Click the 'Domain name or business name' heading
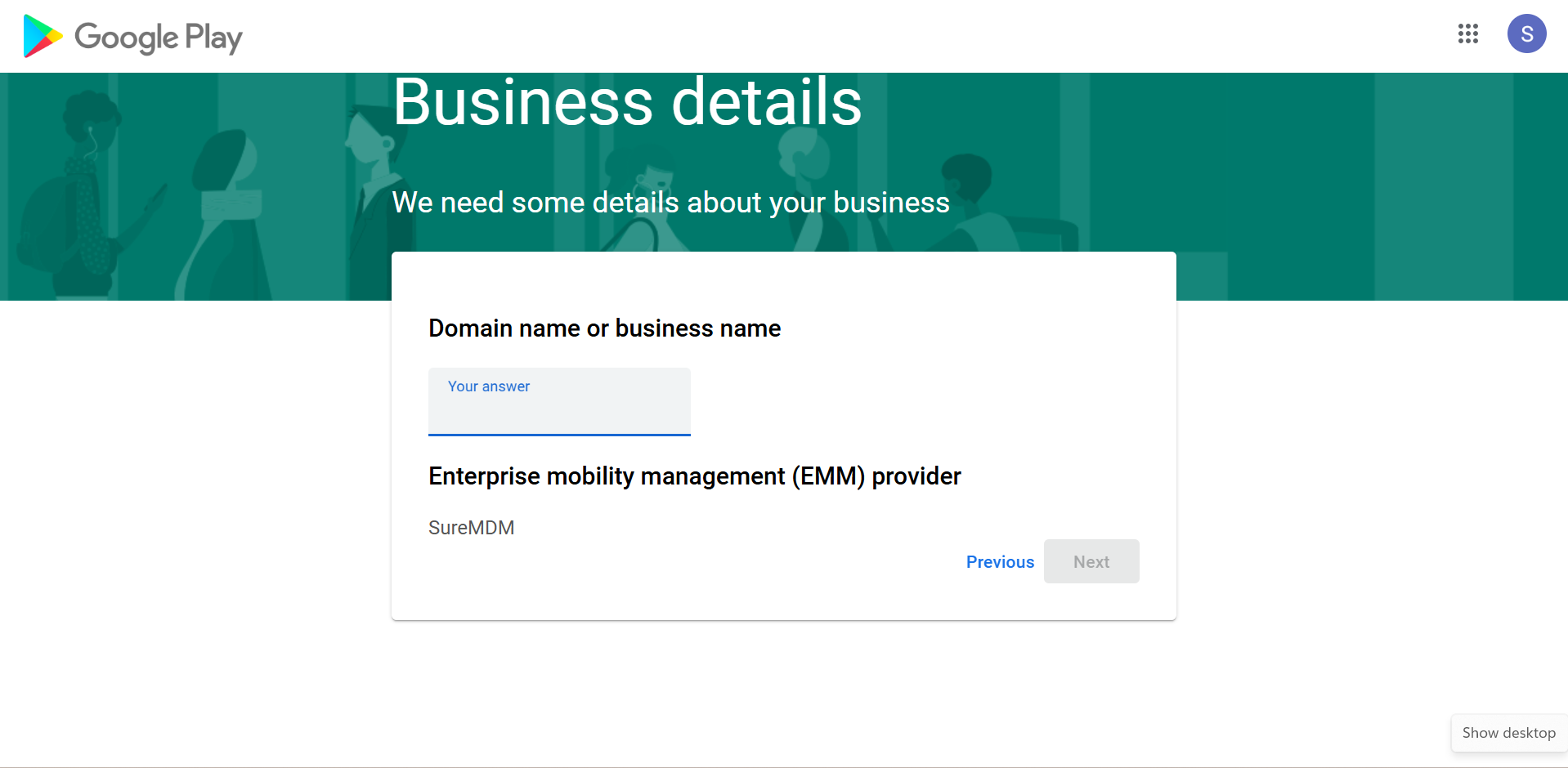The height and width of the screenshot is (768, 1568). [604, 328]
